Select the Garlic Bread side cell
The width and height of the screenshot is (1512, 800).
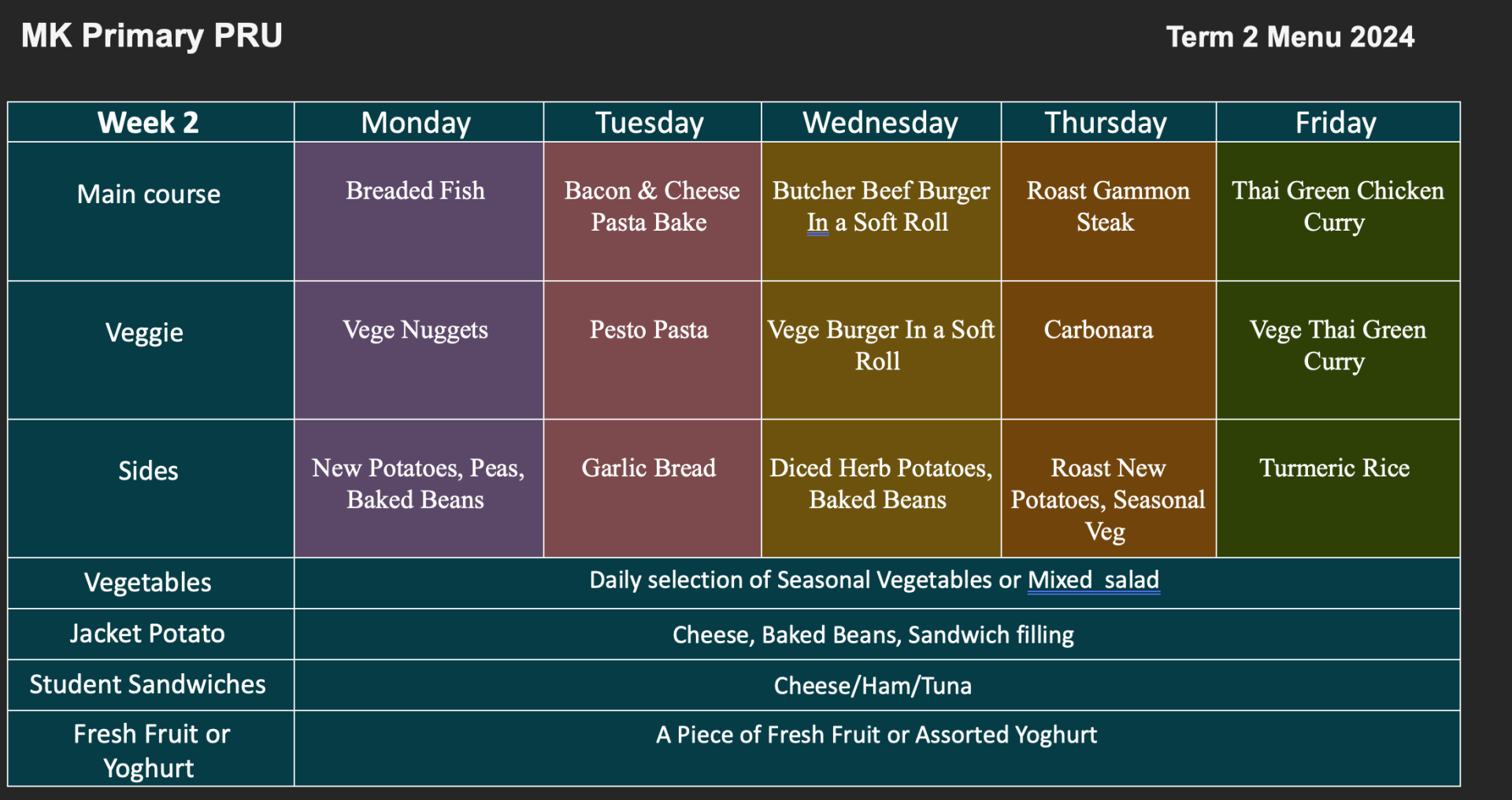coord(652,488)
